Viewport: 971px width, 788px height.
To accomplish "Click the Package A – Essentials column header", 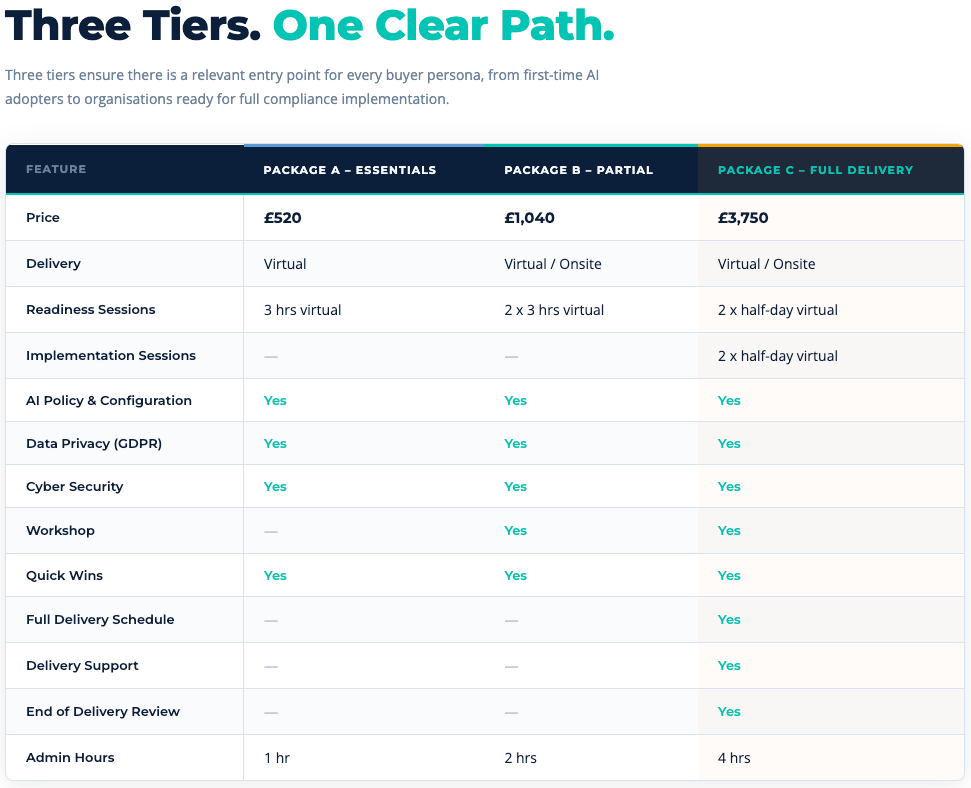I will (349, 170).
